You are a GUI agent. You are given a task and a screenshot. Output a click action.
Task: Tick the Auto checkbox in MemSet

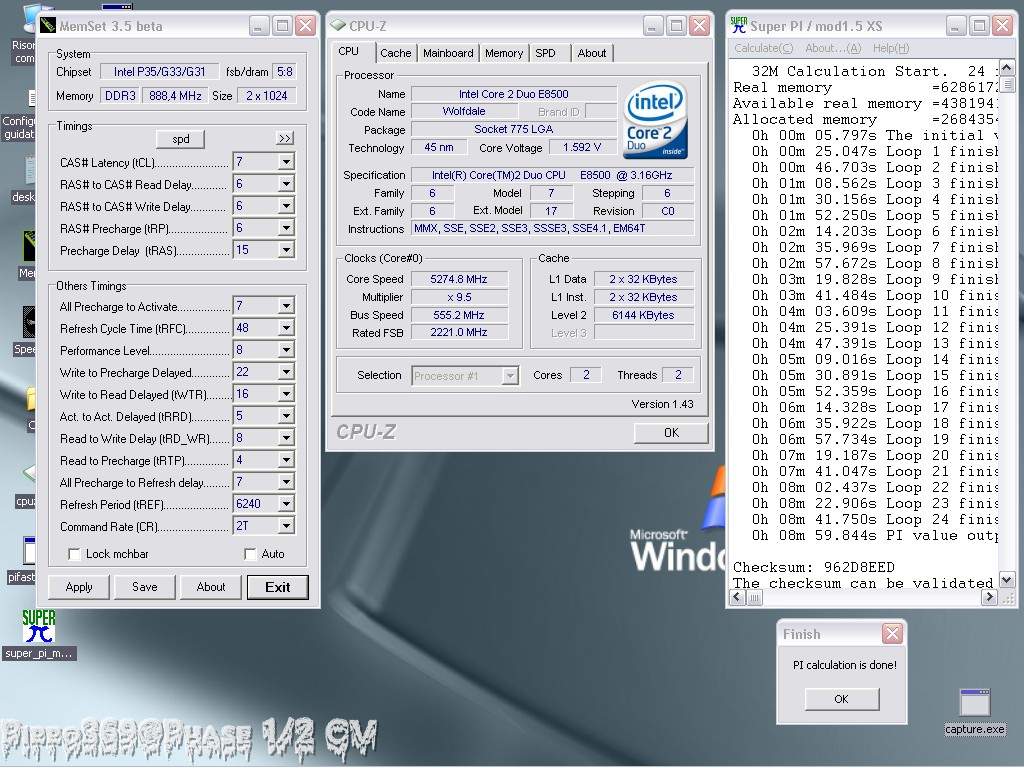[x=250, y=554]
